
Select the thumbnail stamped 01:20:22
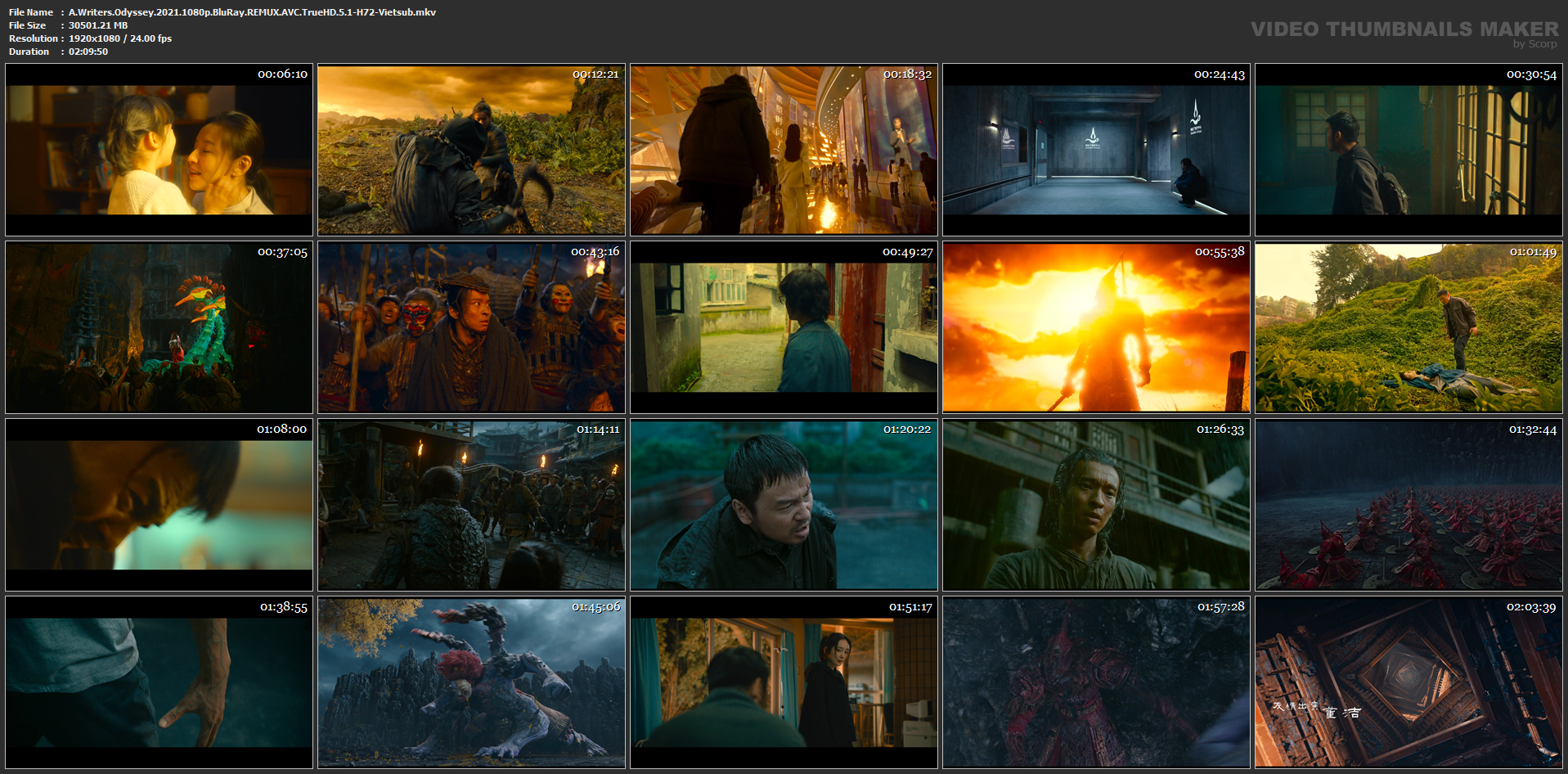click(784, 505)
